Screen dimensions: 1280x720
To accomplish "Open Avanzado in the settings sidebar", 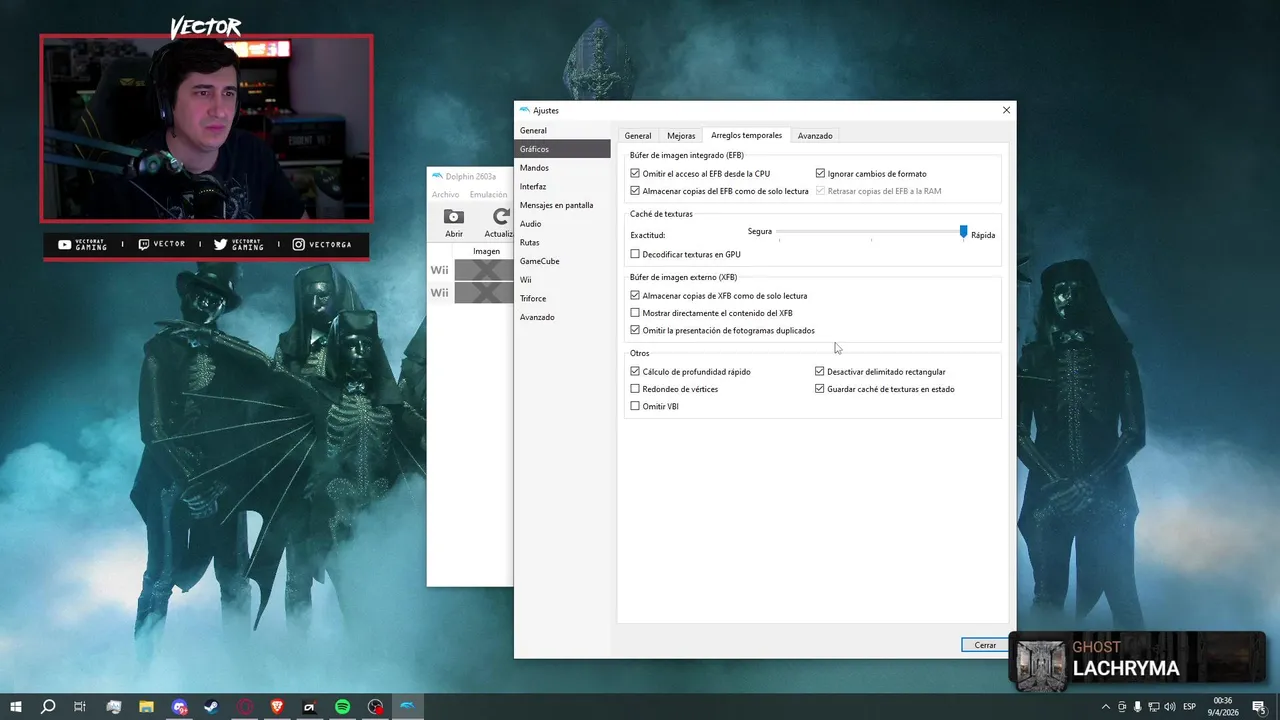I will 562,317.
